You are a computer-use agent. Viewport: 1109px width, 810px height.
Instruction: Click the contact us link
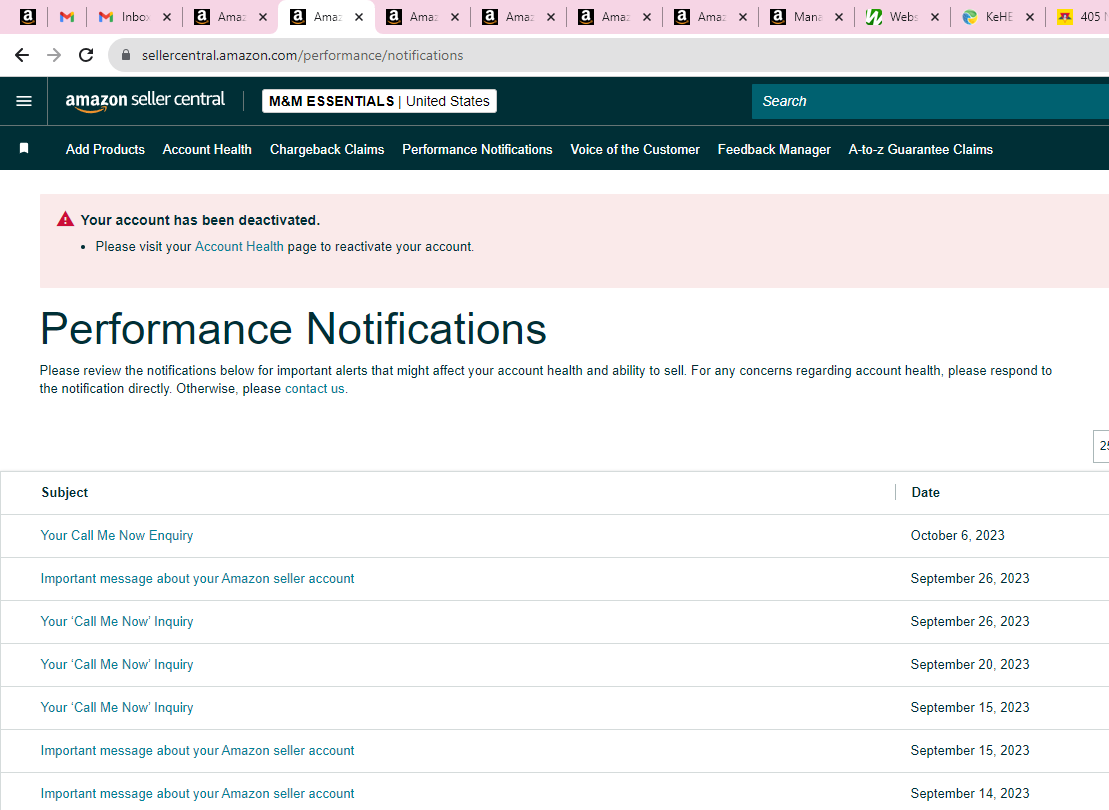pos(315,388)
